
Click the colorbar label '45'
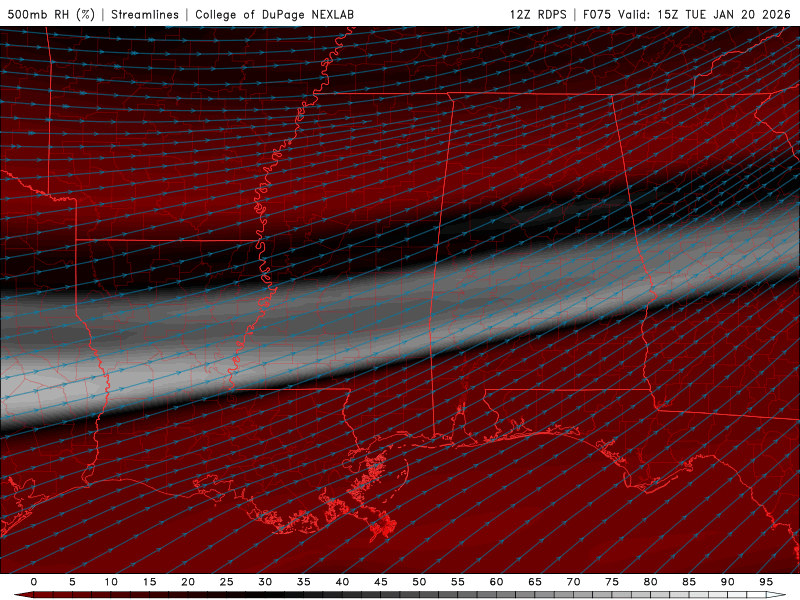point(381,582)
